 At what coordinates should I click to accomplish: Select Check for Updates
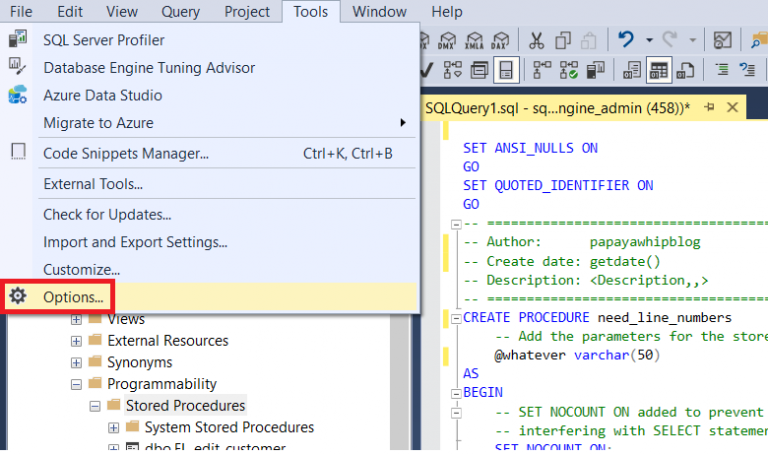210,215
